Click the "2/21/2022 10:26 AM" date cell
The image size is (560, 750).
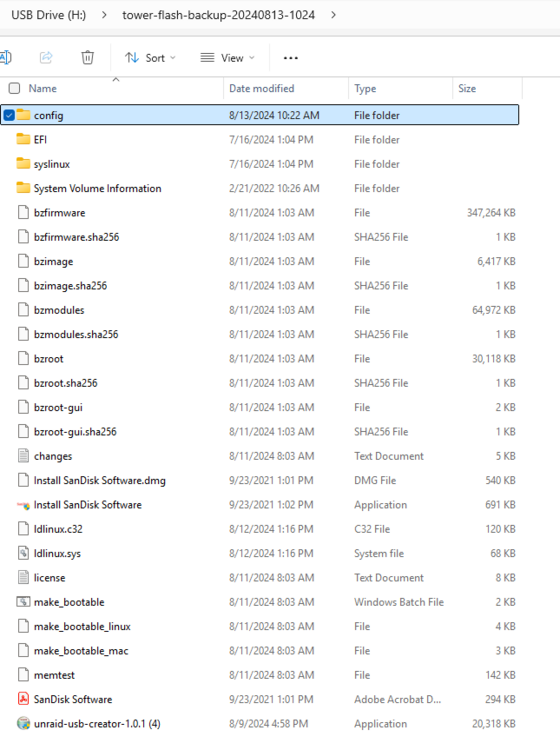coord(274,188)
